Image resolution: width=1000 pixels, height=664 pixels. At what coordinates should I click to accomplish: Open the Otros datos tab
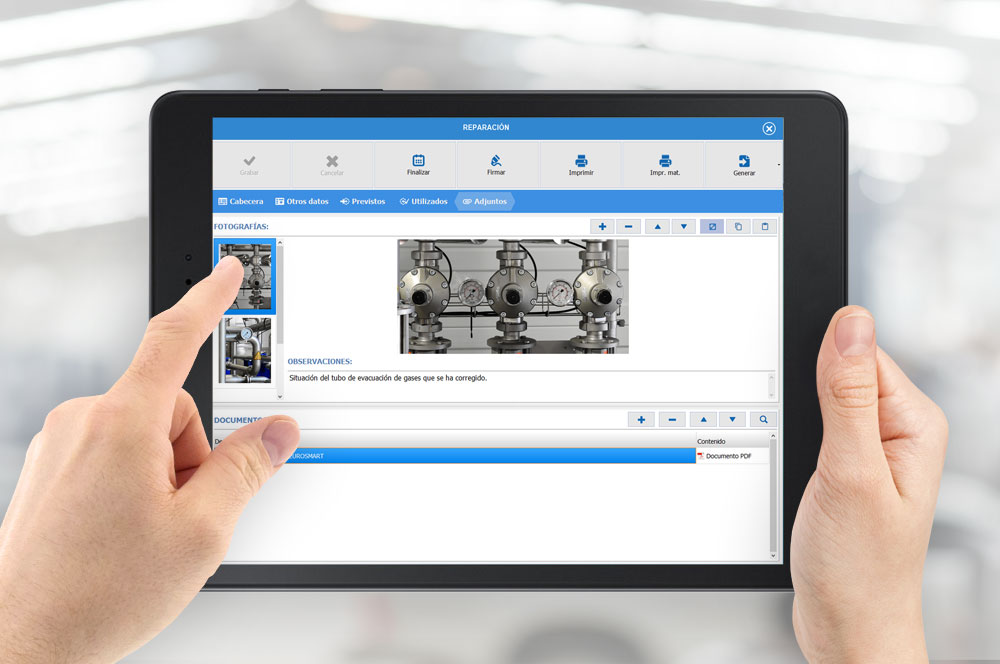click(301, 201)
